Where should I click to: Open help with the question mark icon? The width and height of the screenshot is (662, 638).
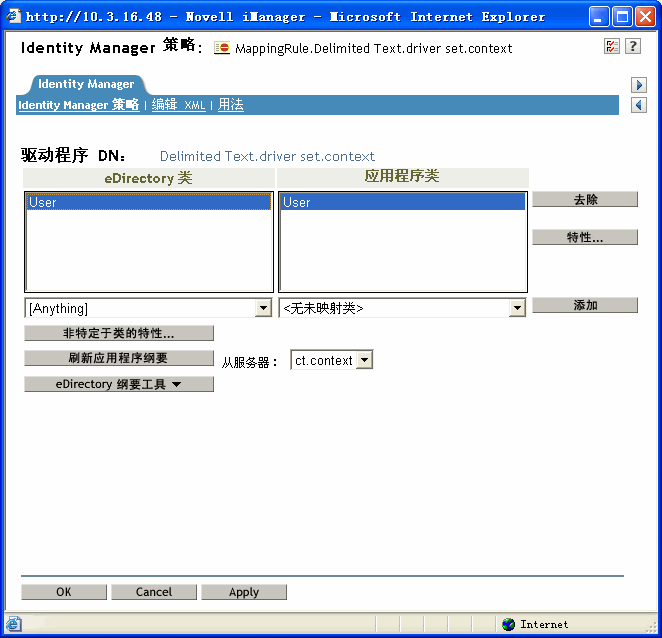[x=633, y=46]
